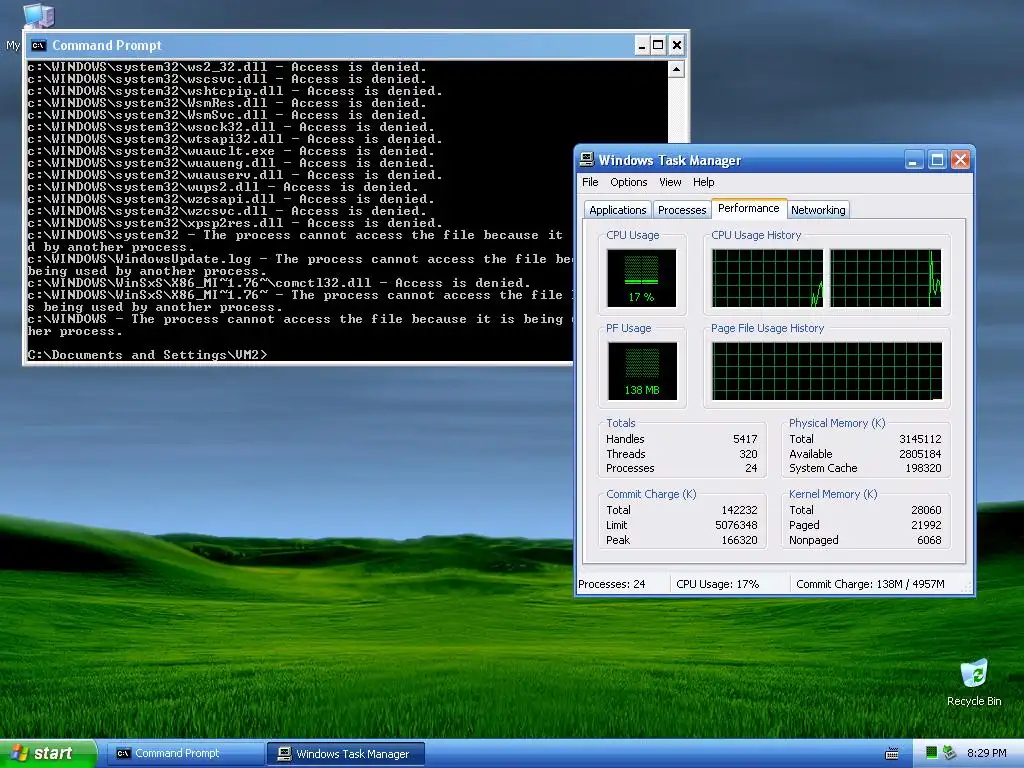Screen dimensions: 1024x768
Task: Click status bar 'Commit Charge: 138M / 4957M'
Action: click(x=871, y=584)
